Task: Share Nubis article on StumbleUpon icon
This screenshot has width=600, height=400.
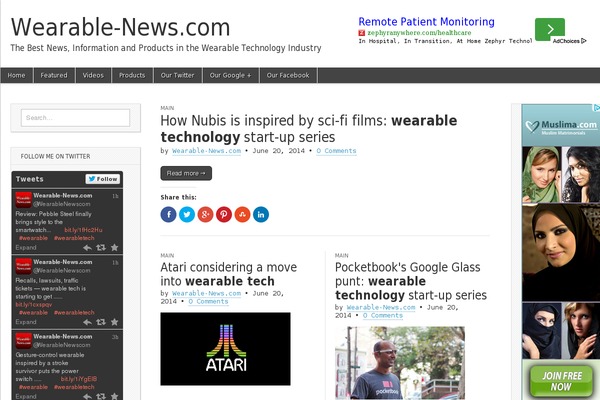Action: tap(242, 214)
